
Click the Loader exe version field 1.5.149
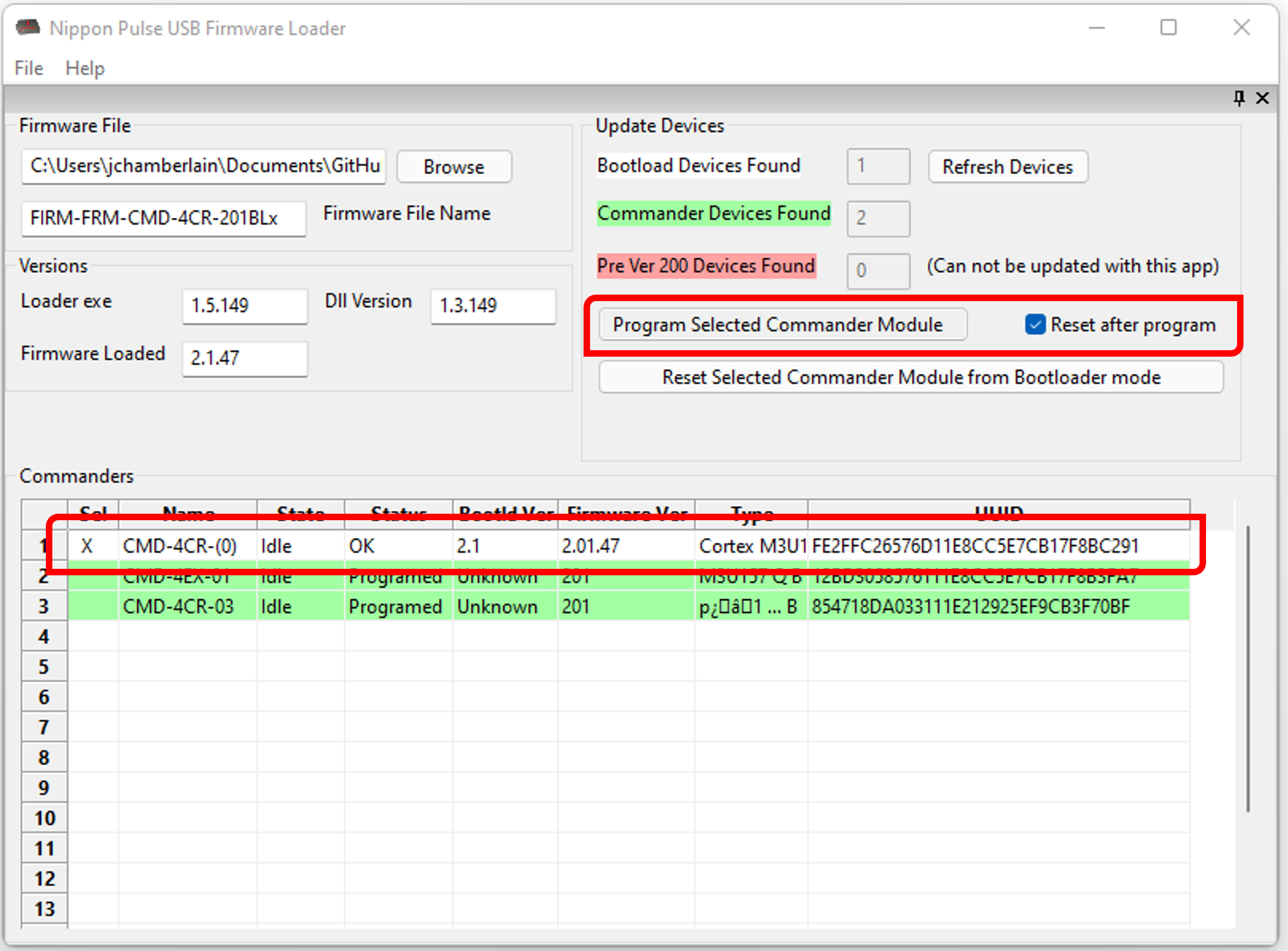click(x=245, y=306)
